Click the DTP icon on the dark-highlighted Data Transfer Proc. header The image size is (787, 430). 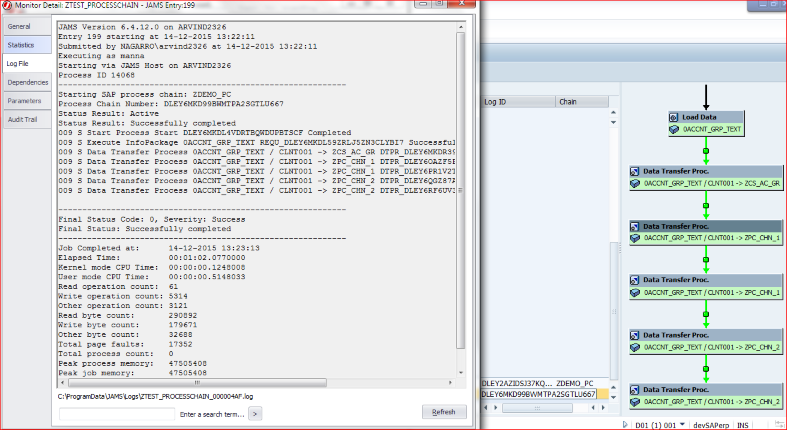pos(635,226)
